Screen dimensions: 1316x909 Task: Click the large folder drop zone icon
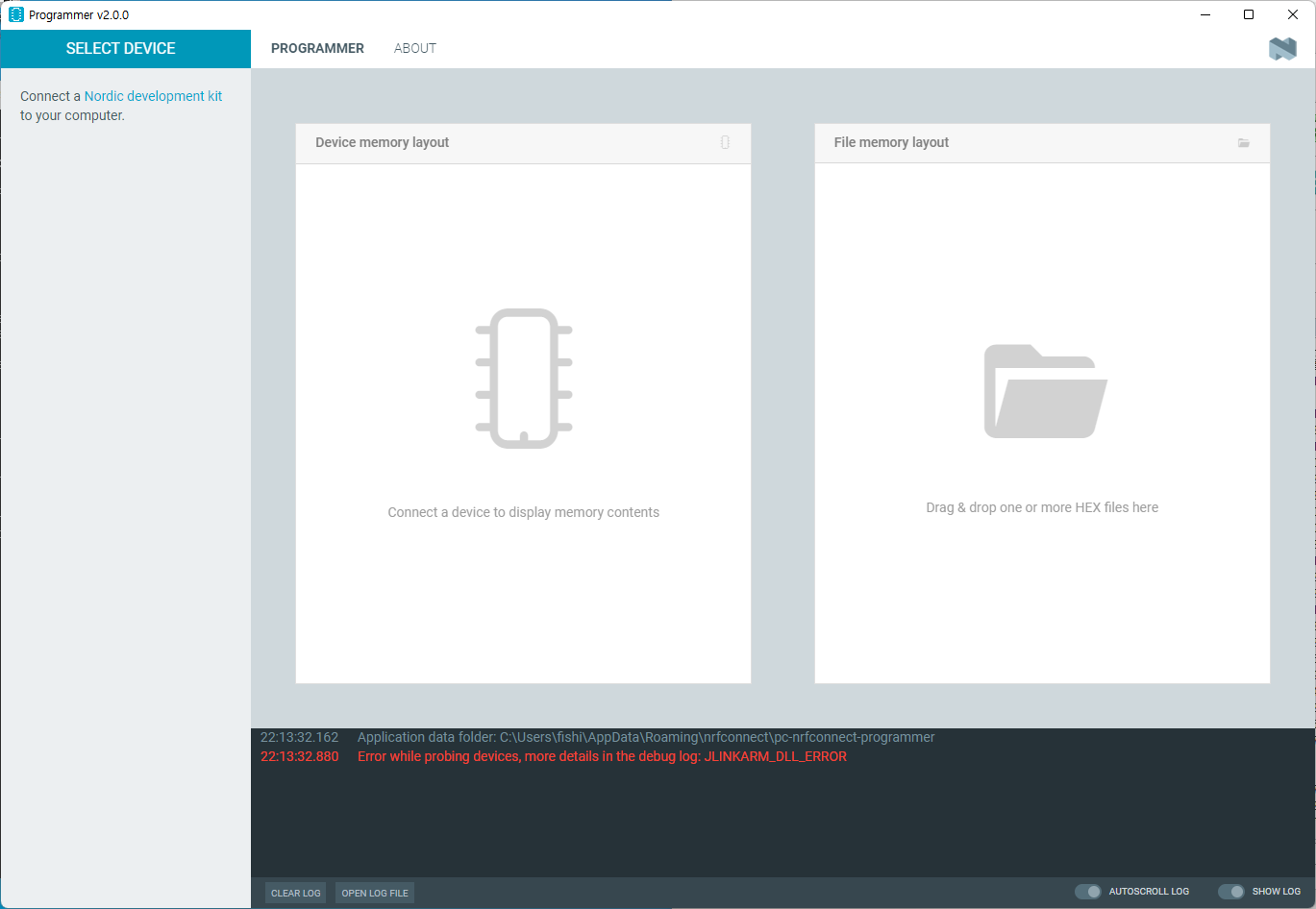pyautogui.click(x=1045, y=391)
